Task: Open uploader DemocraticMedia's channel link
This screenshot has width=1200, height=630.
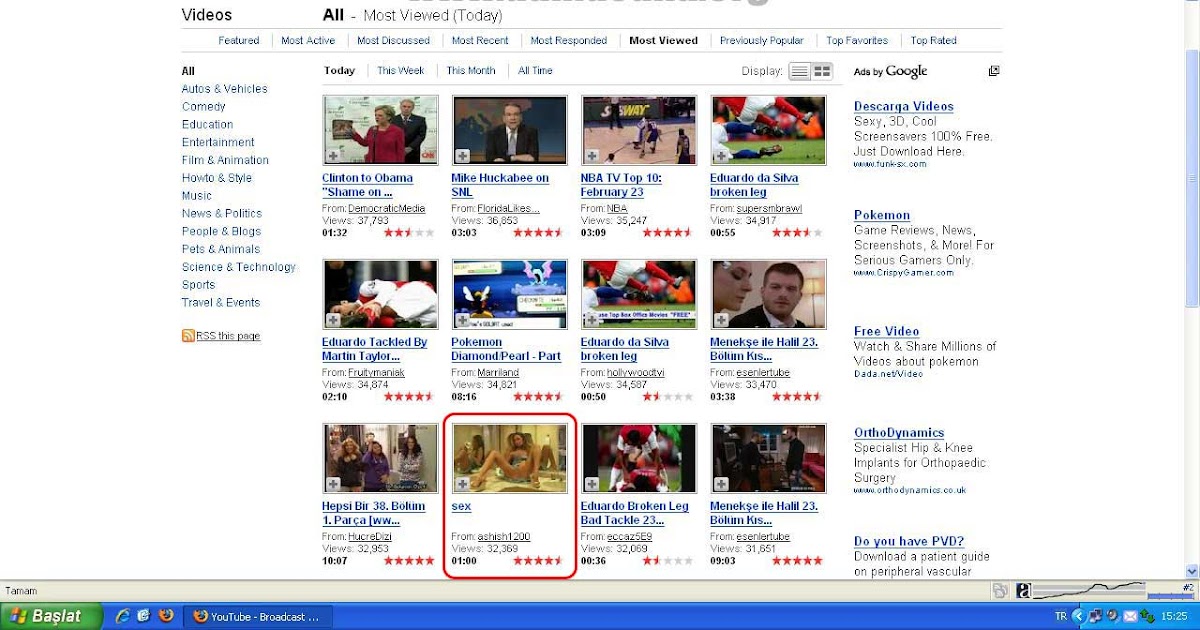Action: tap(386, 209)
